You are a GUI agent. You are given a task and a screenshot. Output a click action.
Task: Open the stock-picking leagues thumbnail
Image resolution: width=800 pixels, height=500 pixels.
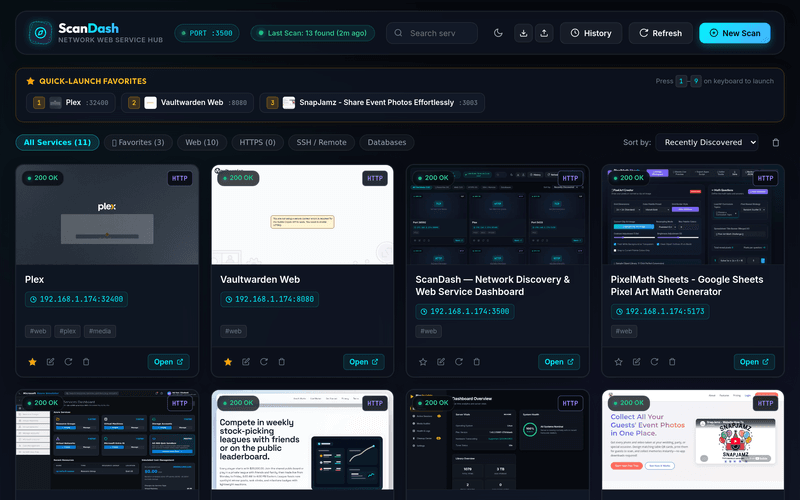click(303, 440)
